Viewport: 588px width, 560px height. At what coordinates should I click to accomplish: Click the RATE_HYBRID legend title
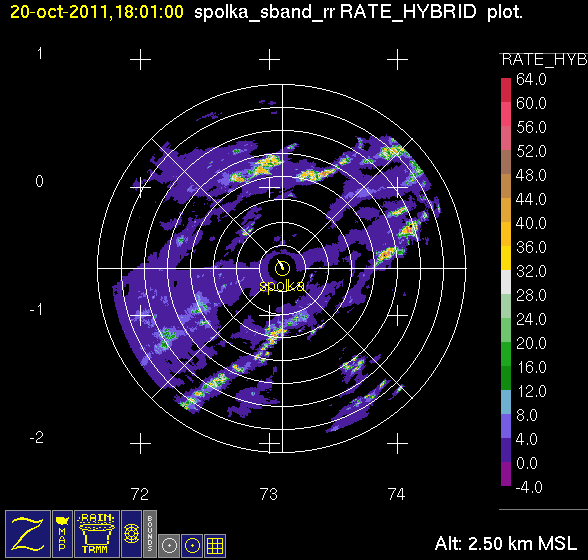pyautogui.click(x=544, y=60)
